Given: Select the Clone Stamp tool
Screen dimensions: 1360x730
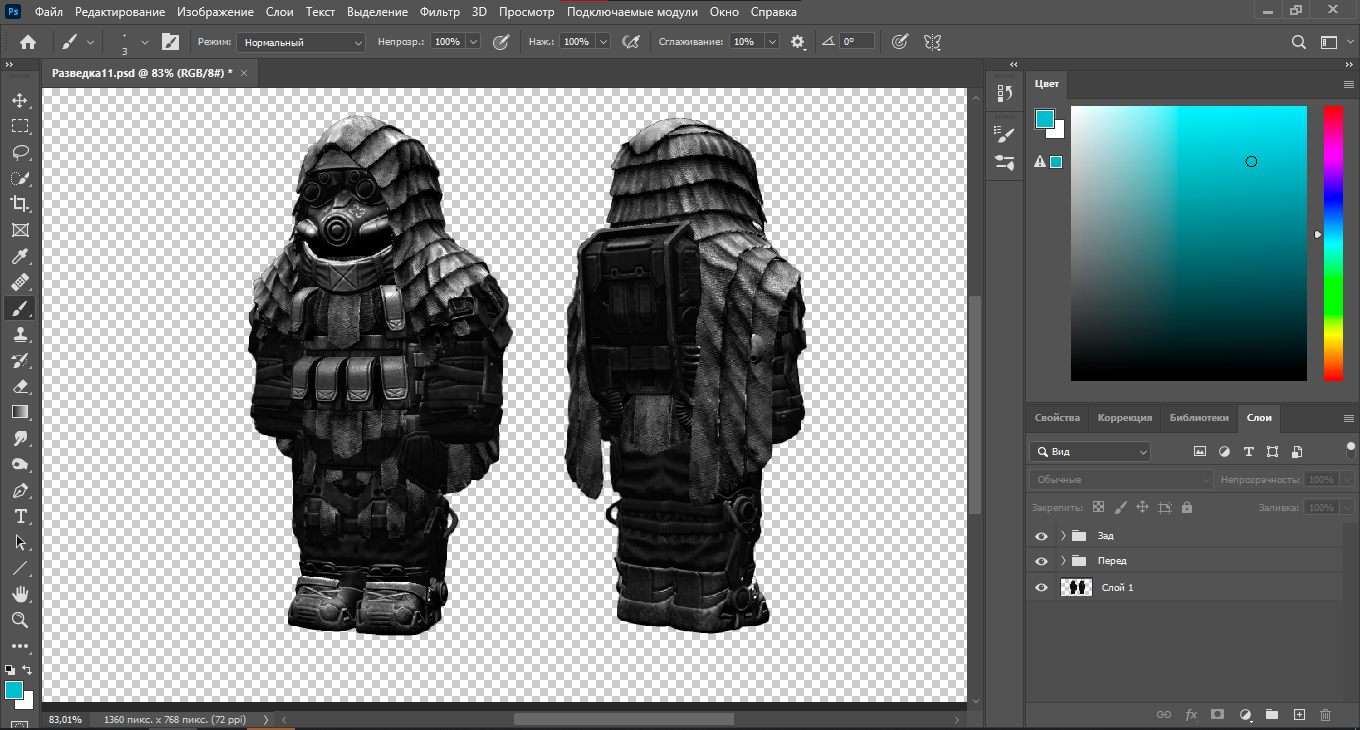Looking at the screenshot, I should (x=19, y=334).
